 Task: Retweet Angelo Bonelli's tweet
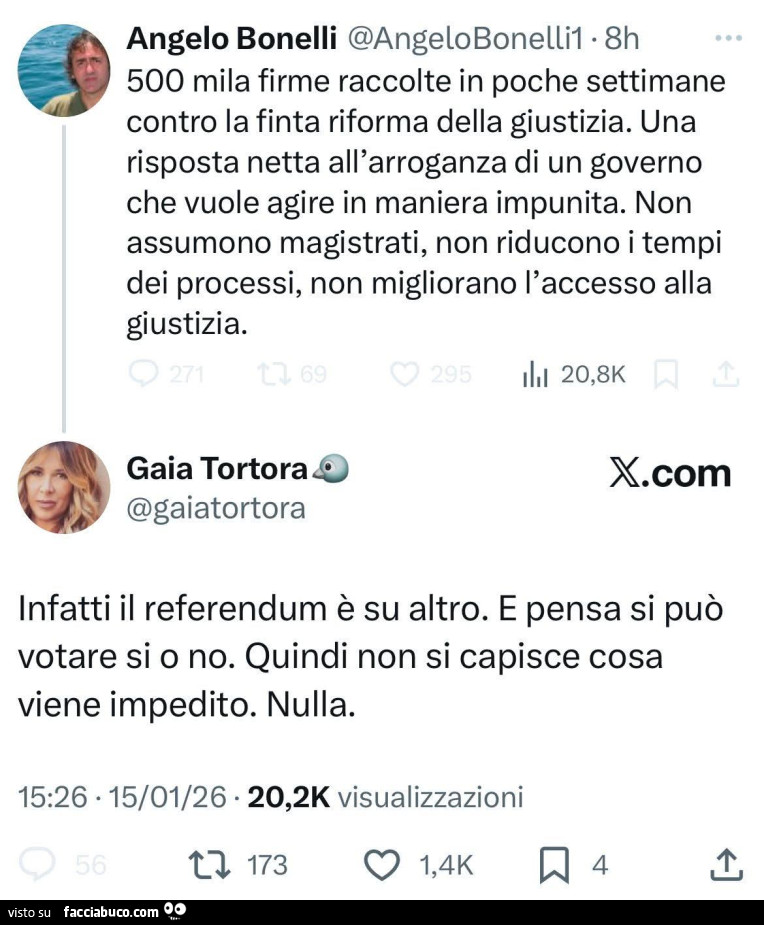pos(270,374)
